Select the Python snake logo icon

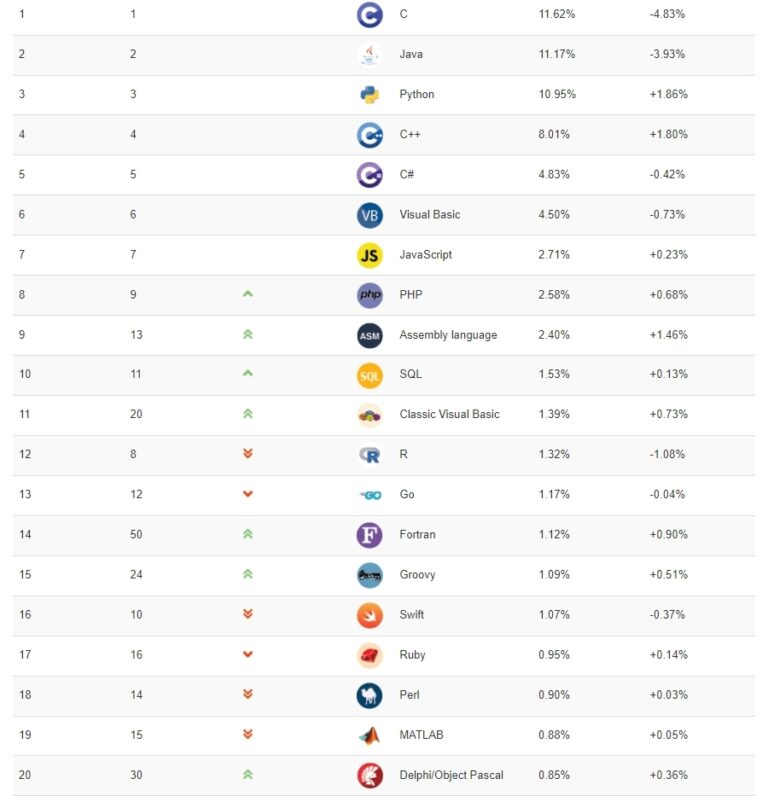[370, 94]
